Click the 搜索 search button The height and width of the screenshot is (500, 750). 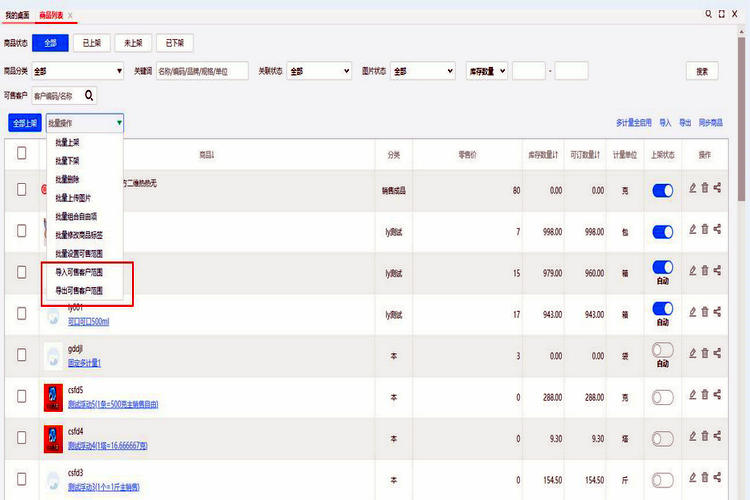click(x=702, y=71)
